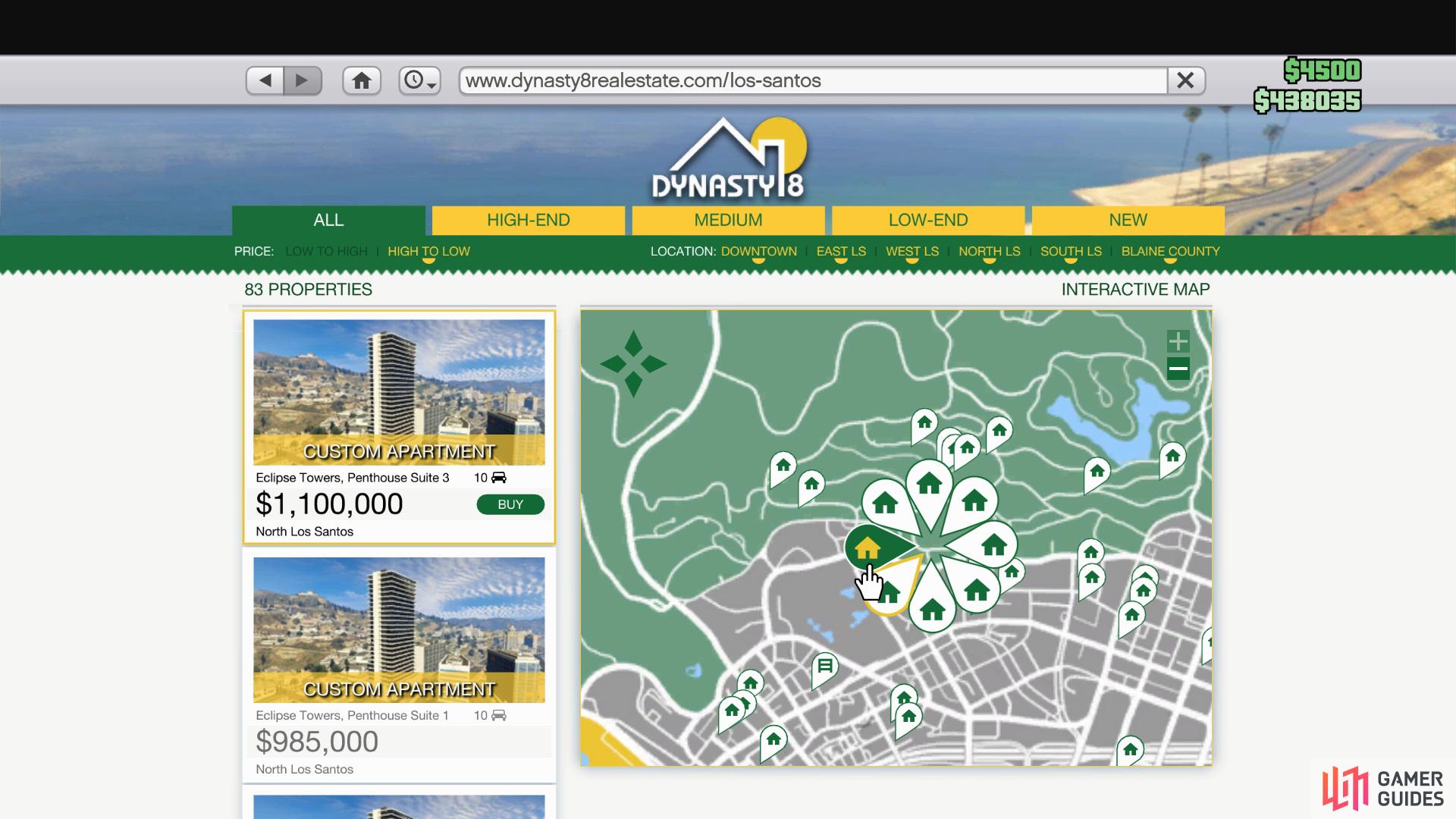Click the website address bar

click(x=812, y=80)
